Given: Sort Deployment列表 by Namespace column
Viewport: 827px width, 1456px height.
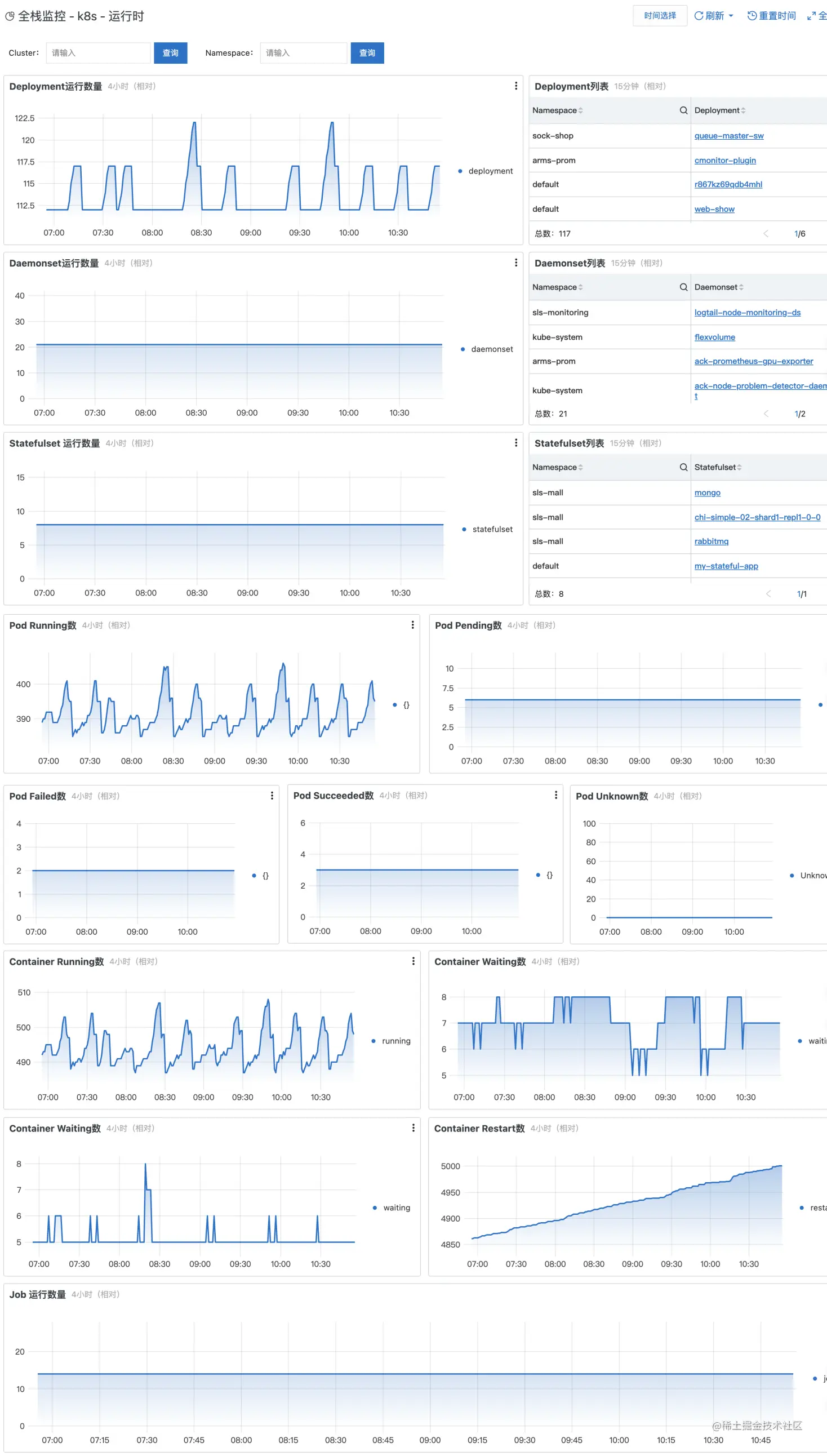Looking at the screenshot, I should [580, 110].
